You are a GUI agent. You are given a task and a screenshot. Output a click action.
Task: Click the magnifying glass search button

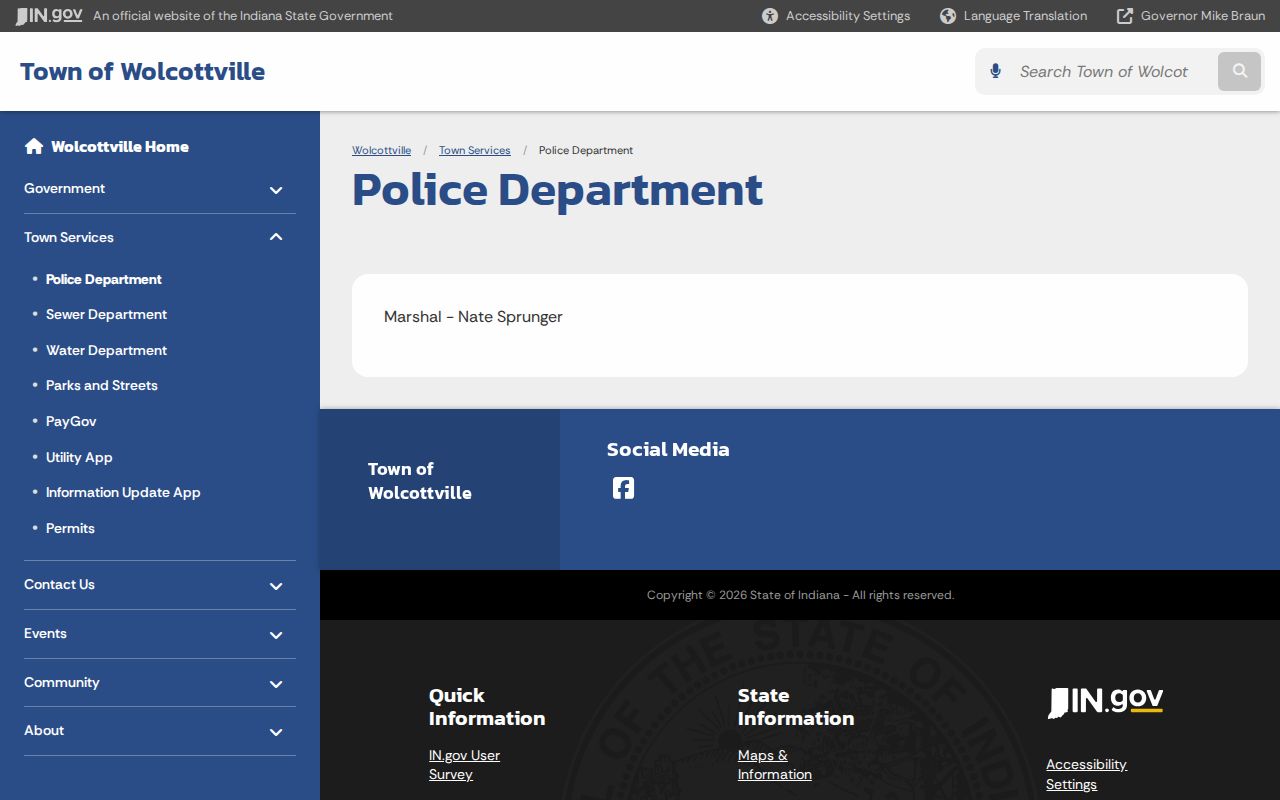(x=1240, y=71)
